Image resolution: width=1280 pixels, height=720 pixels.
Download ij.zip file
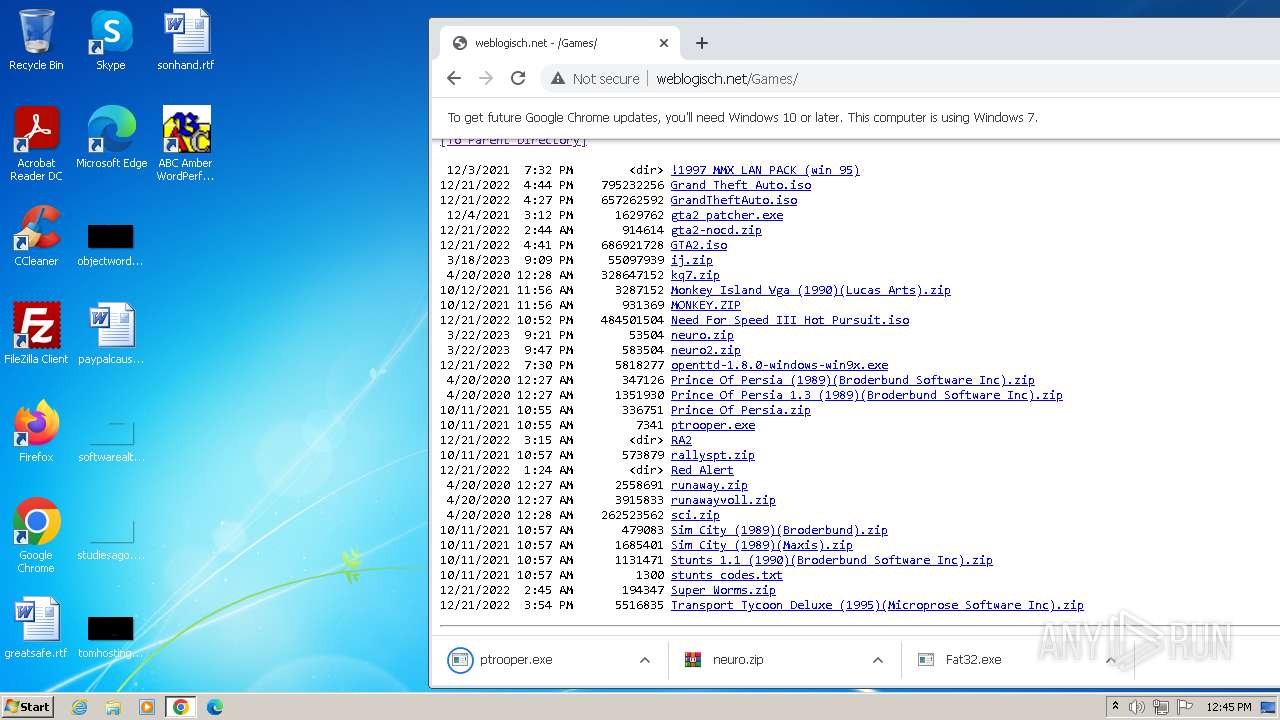[692, 260]
